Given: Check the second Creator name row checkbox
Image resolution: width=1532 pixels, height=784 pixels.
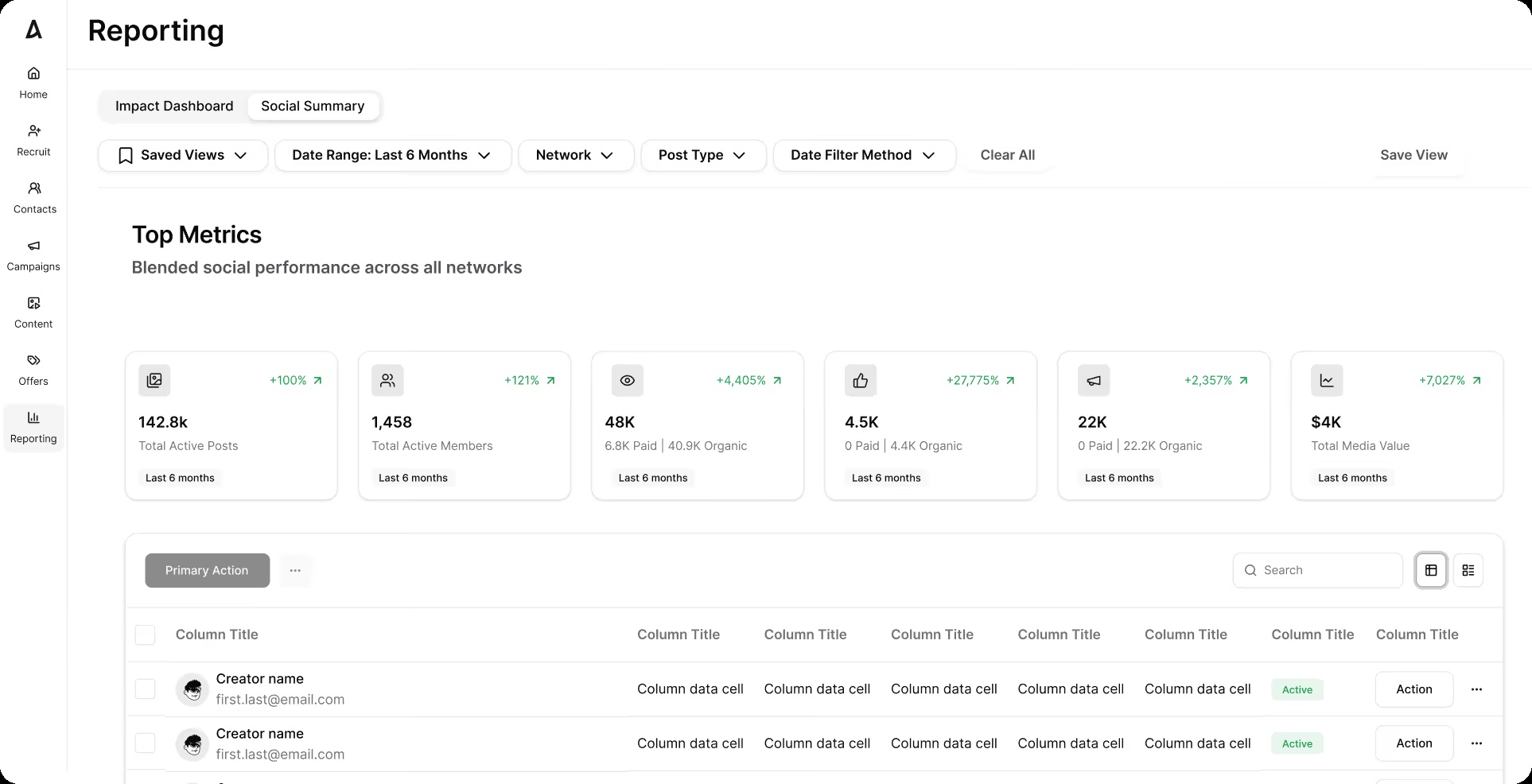Looking at the screenshot, I should [x=145, y=743].
